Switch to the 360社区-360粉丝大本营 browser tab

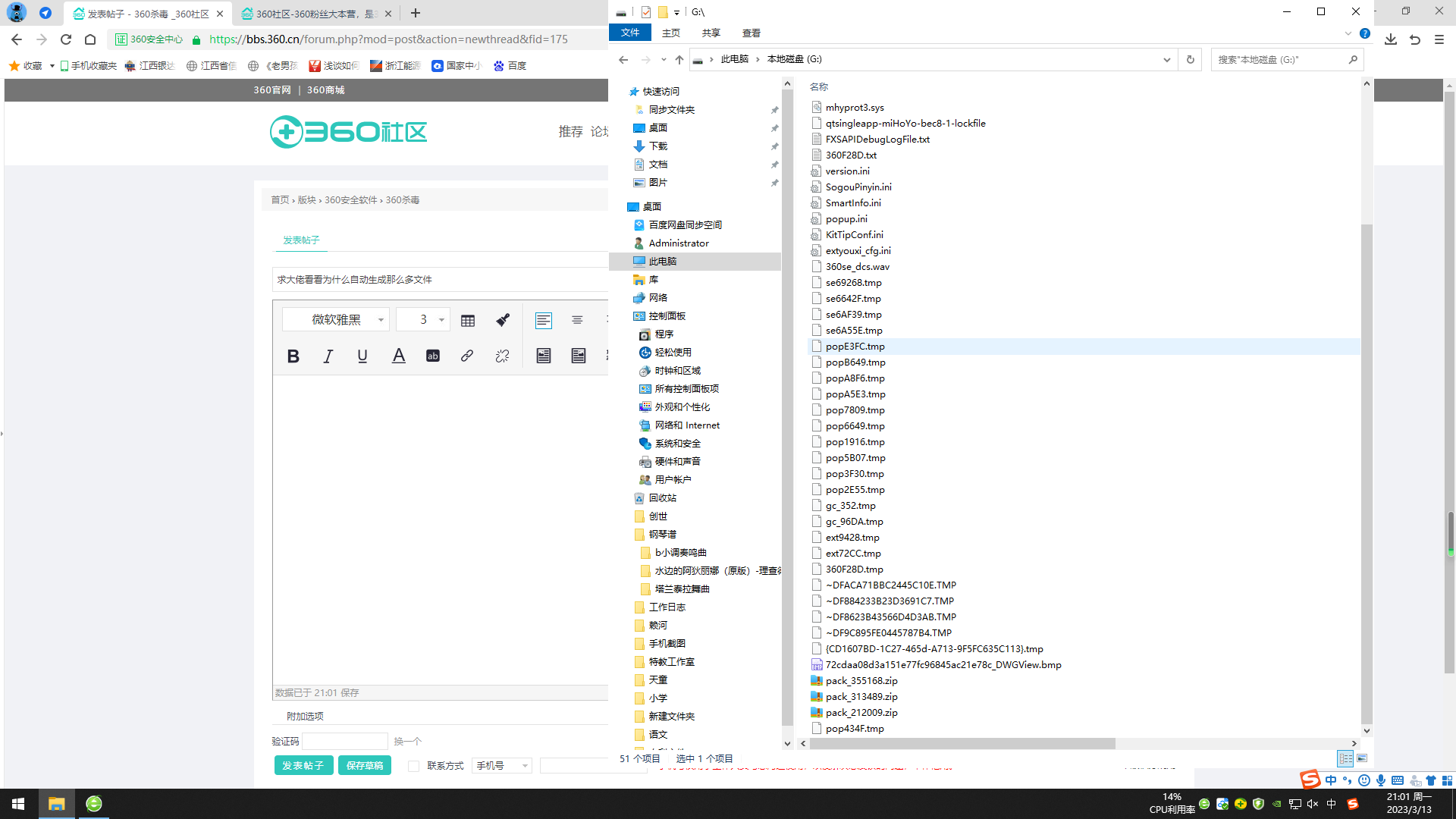(x=317, y=14)
